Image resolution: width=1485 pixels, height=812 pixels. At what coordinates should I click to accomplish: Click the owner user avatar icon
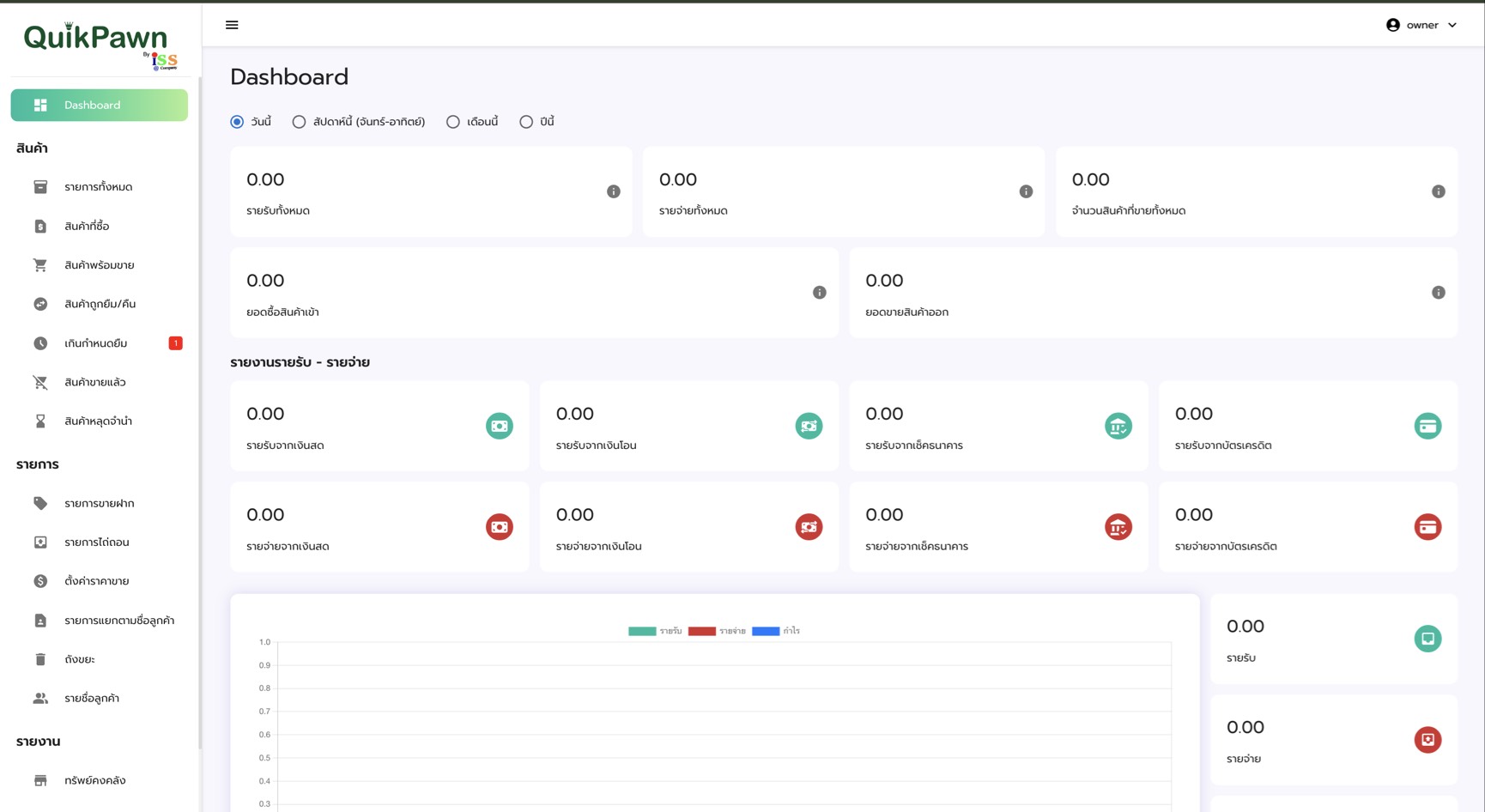coord(1393,25)
